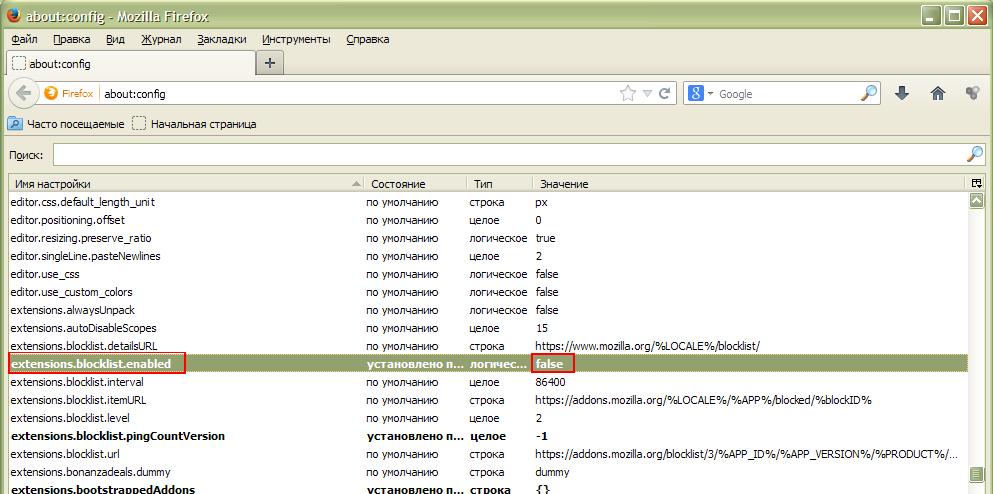The height and width of the screenshot is (494, 993).
Task: Open the Файл menu
Action: 25,39
